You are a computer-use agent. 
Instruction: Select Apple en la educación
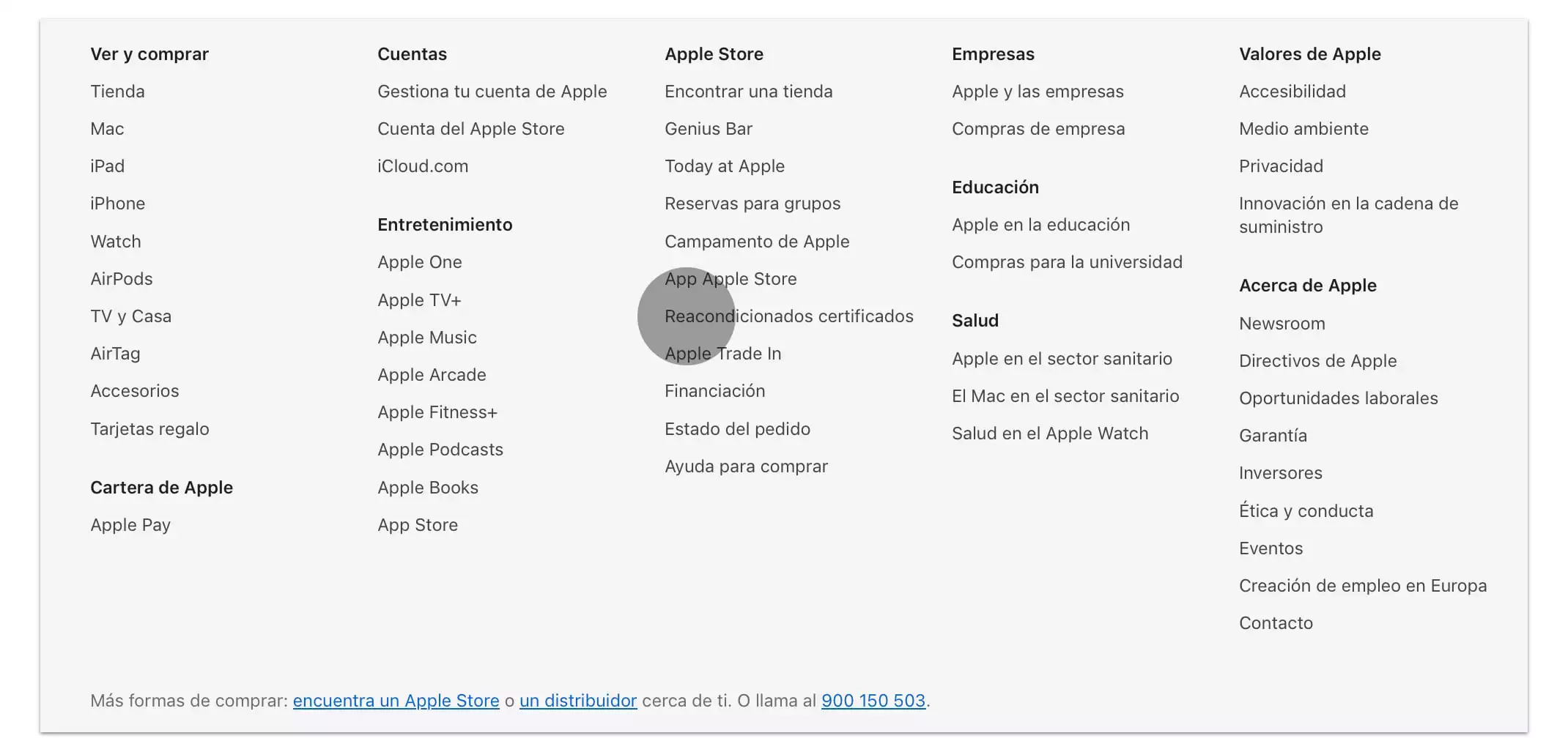pyautogui.click(x=1040, y=225)
